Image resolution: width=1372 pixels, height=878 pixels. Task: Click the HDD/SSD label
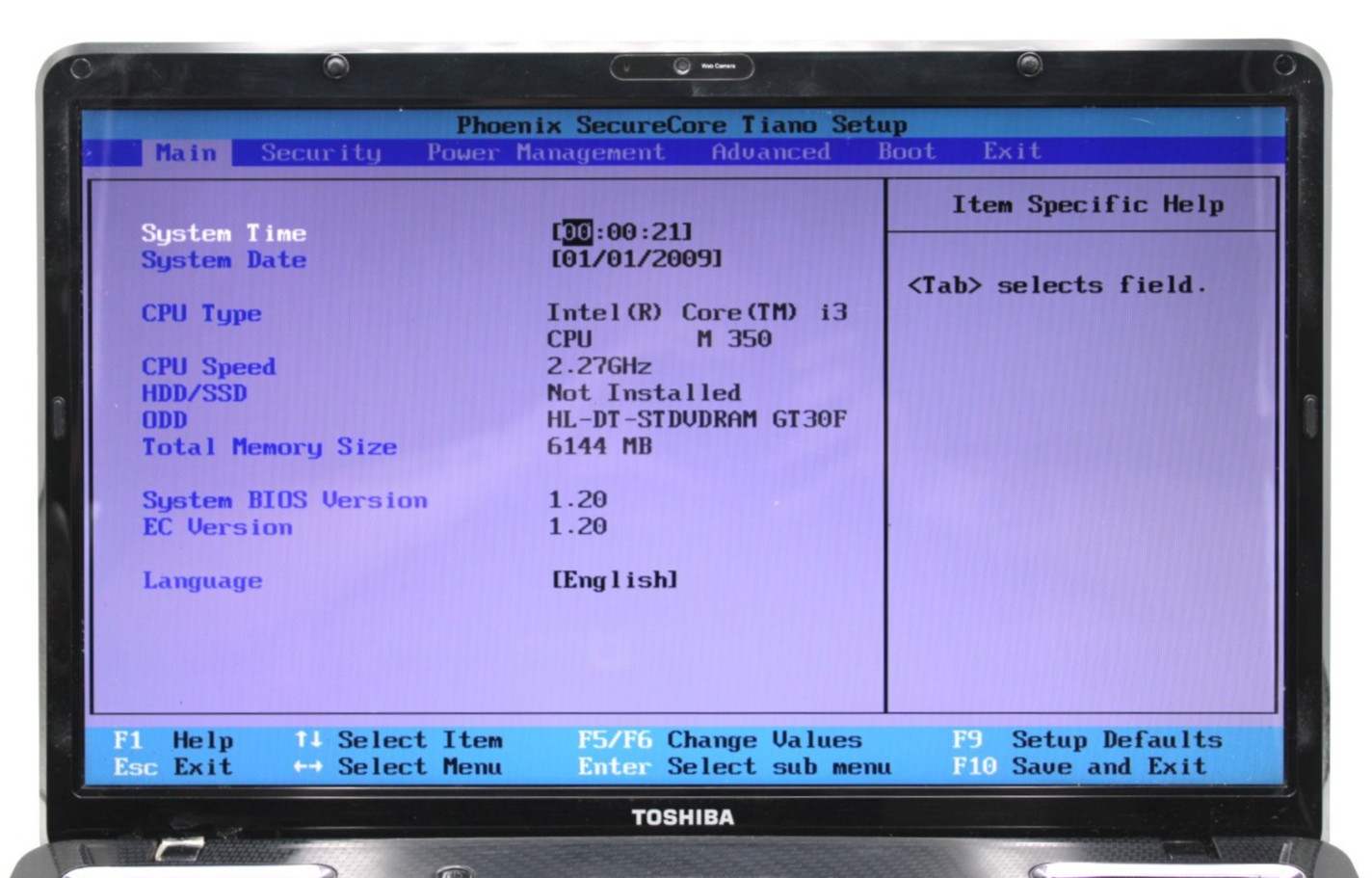(x=195, y=393)
